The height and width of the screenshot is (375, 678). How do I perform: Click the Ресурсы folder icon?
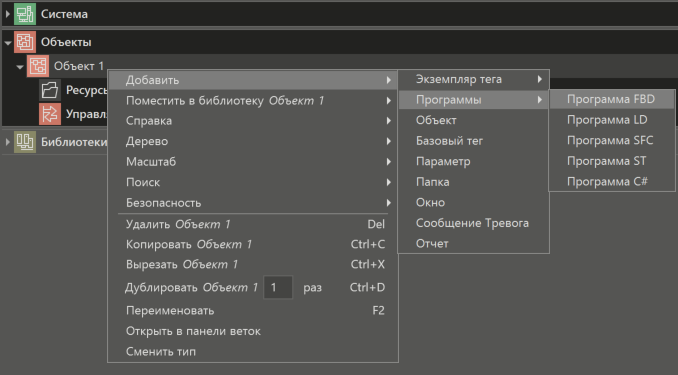point(50,90)
